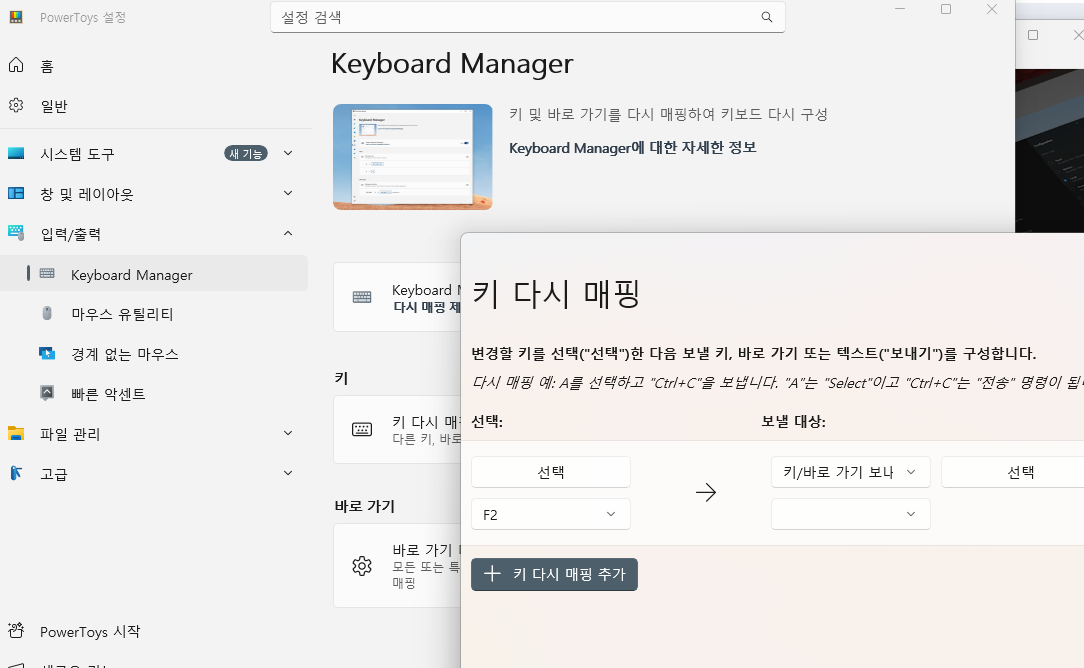The height and width of the screenshot is (668, 1084).
Task: Click the gear icon in 바로 가기 card
Action: point(362,566)
